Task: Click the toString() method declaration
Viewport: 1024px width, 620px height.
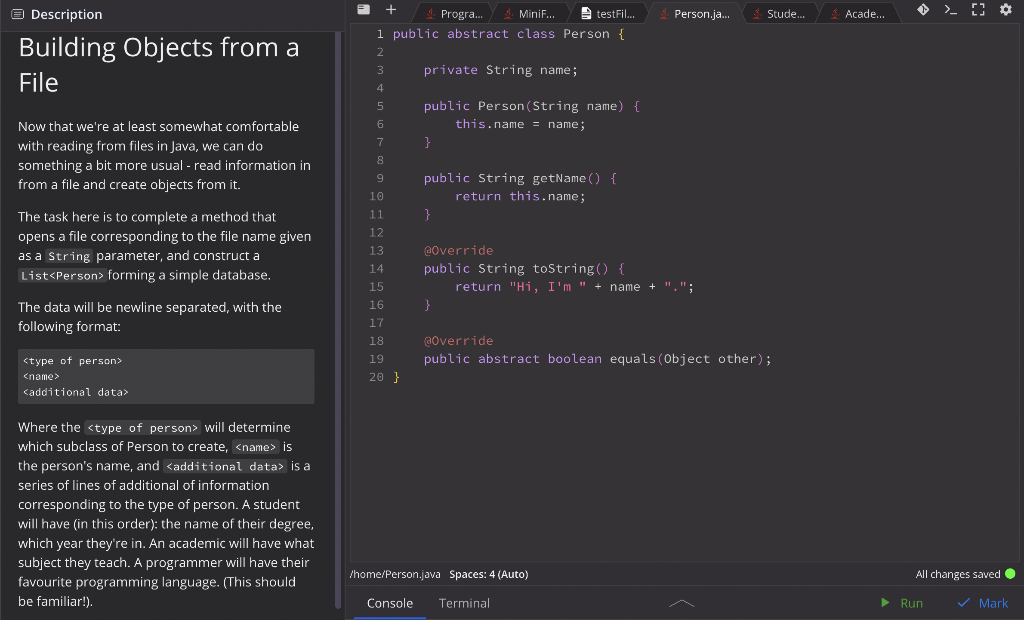Action: (x=524, y=269)
